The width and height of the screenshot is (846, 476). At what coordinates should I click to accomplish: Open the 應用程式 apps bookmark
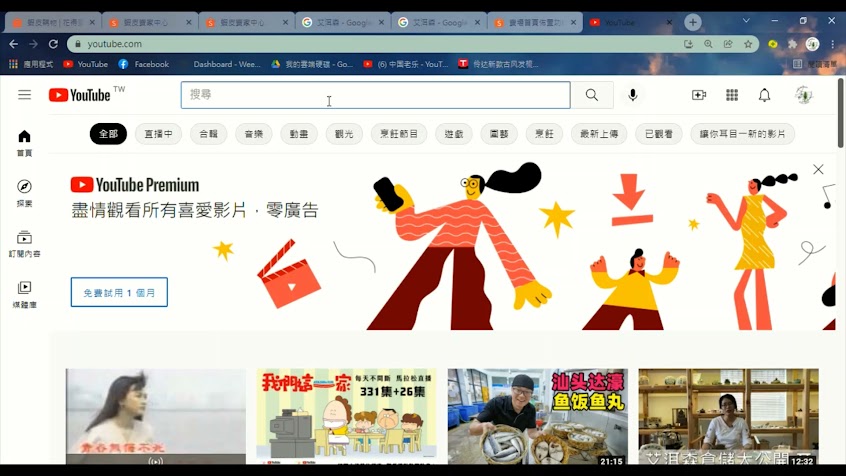pos(31,64)
